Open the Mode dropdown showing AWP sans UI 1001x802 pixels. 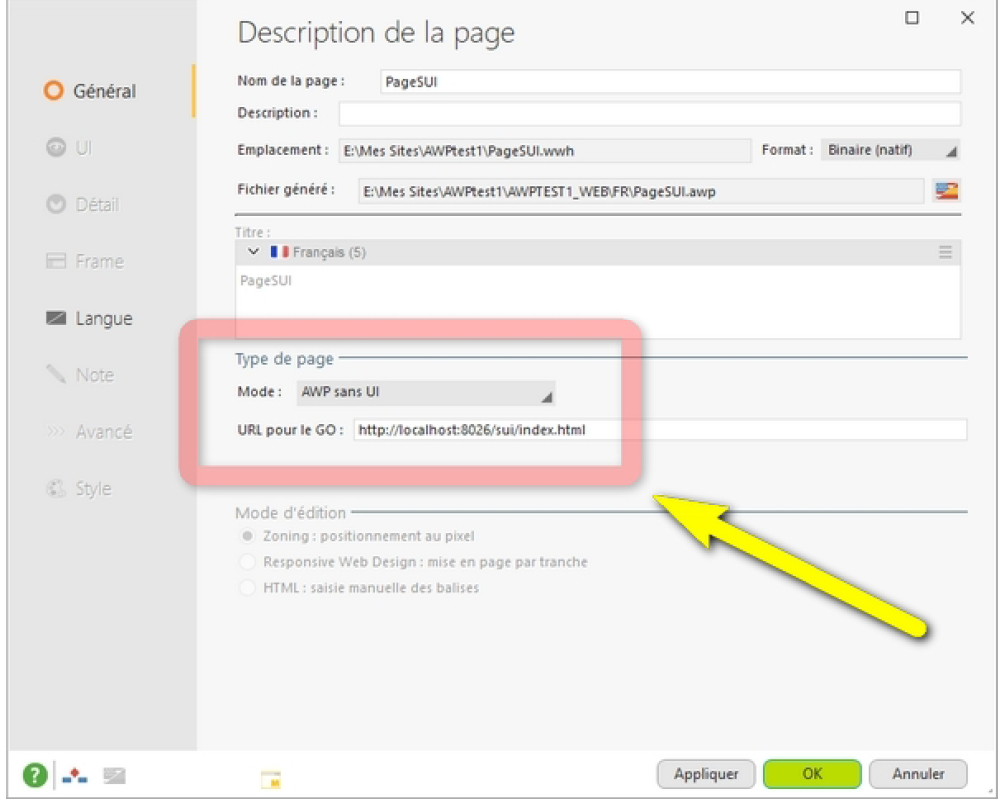pos(425,393)
